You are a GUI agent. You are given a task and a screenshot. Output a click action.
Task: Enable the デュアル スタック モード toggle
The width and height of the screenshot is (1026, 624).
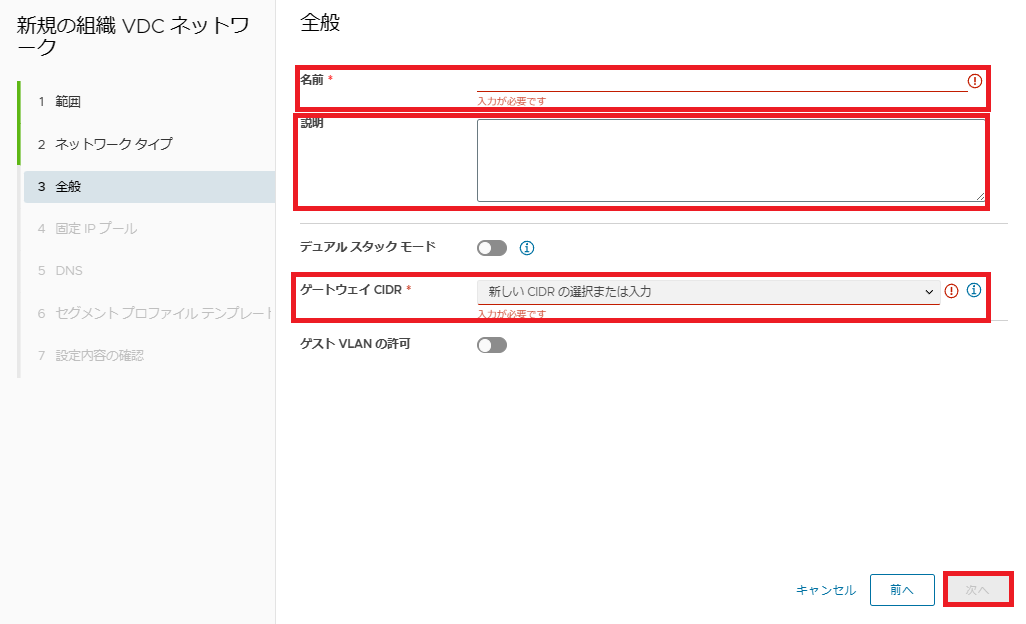pyautogui.click(x=492, y=248)
